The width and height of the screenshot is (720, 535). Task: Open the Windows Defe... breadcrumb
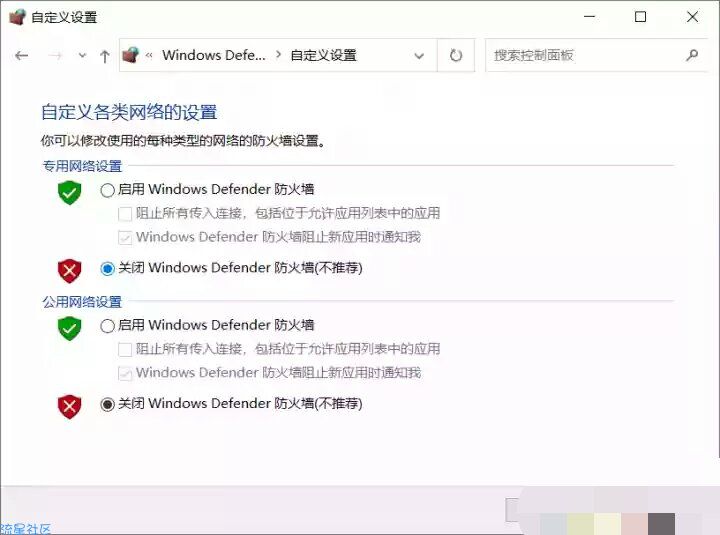tap(214, 55)
